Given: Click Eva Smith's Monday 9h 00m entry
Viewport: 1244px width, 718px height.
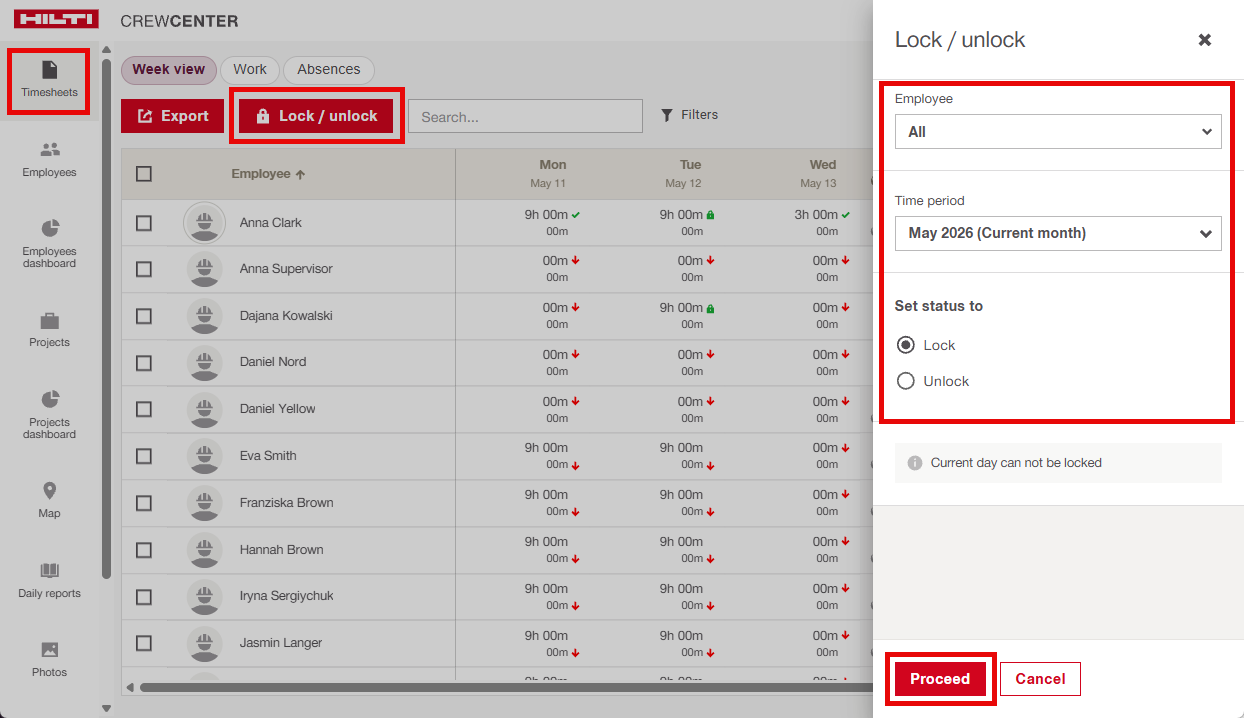Looking at the screenshot, I should (x=546, y=448).
